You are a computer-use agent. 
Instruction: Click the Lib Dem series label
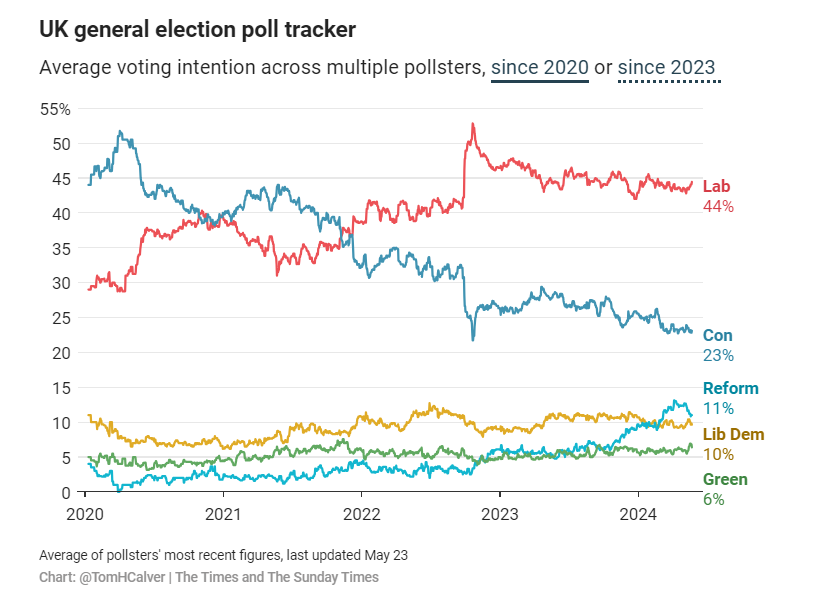[733, 434]
